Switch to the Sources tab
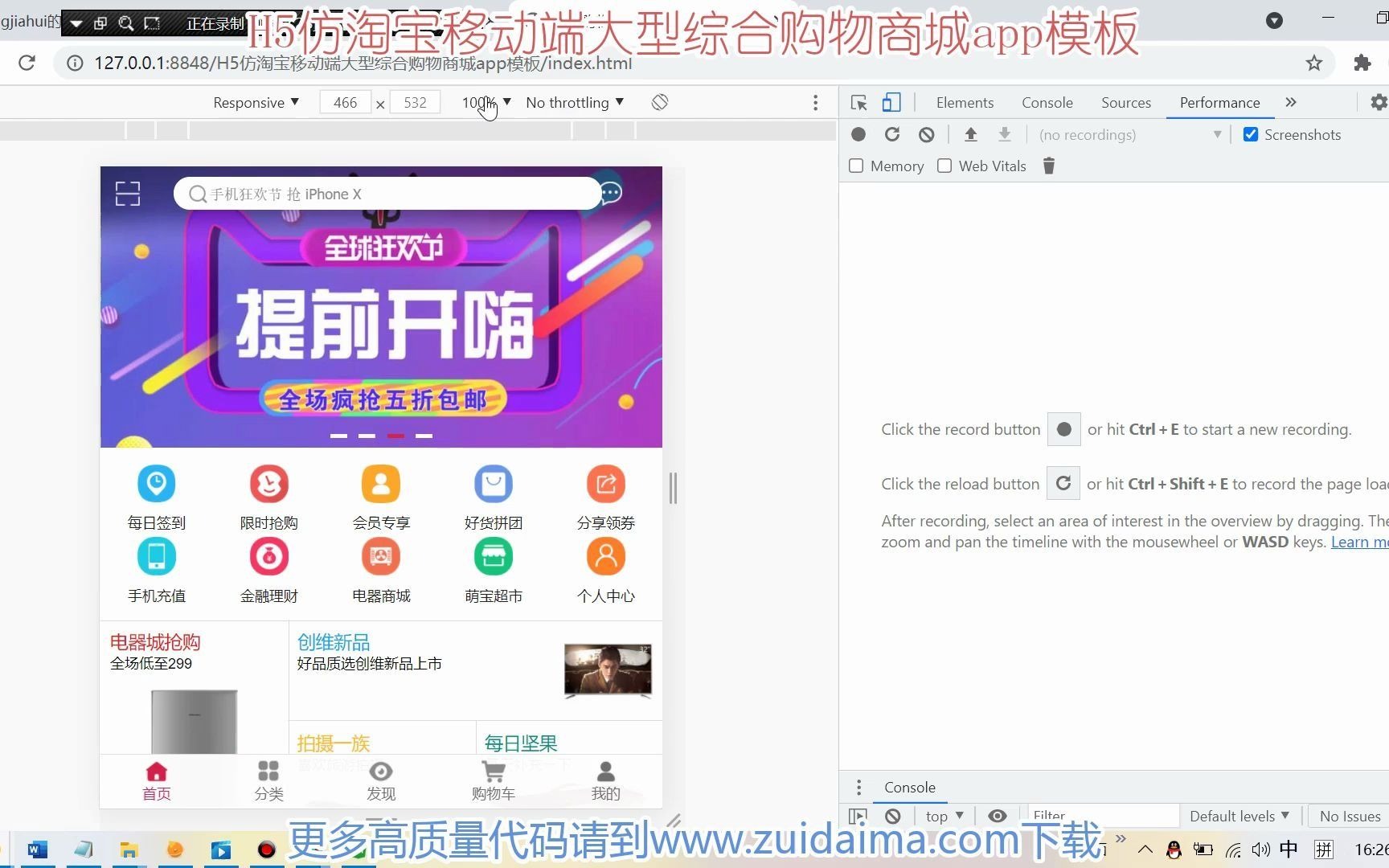The width and height of the screenshot is (1389, 868). point(1126,102)
